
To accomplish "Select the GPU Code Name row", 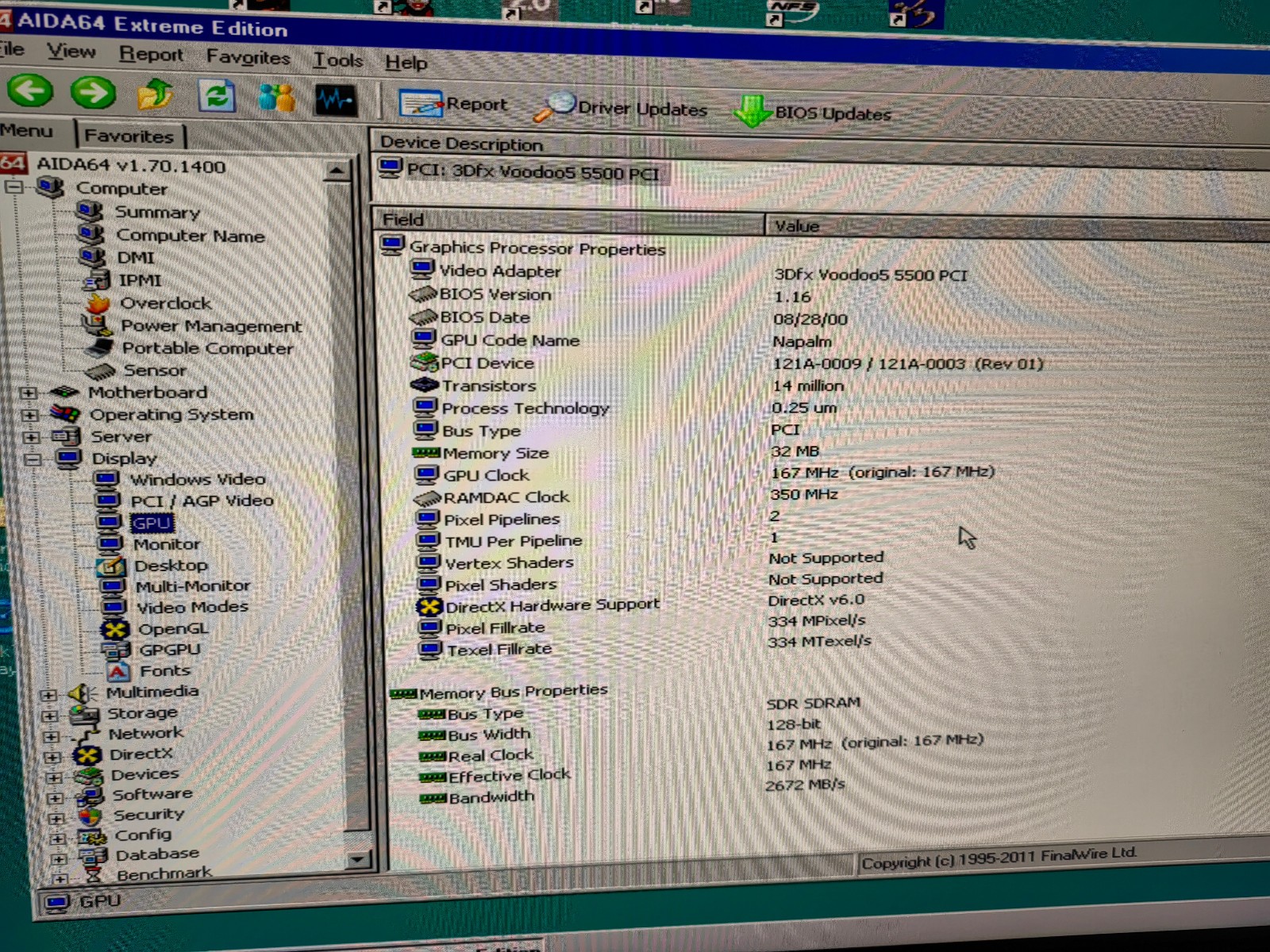I will tap(510, 340).
